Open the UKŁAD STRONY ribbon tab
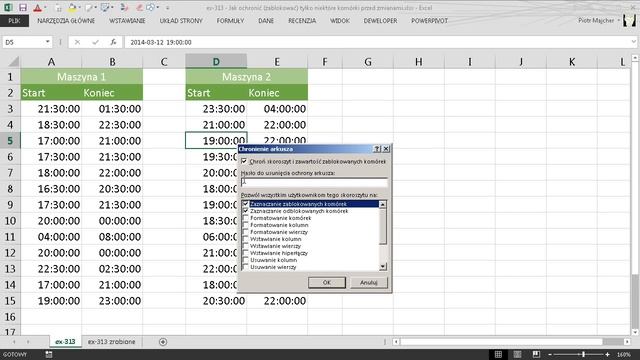 point(181,20)
